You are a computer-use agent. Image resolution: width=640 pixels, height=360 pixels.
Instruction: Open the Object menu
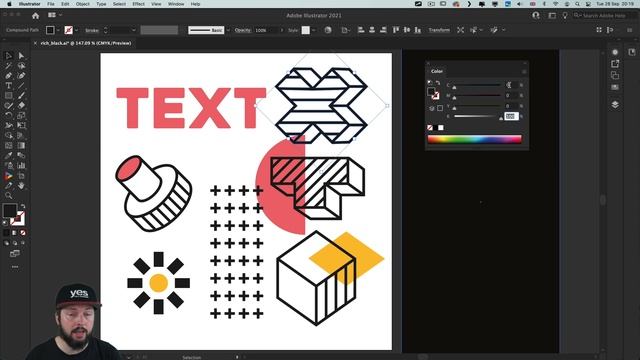[82, 4]
